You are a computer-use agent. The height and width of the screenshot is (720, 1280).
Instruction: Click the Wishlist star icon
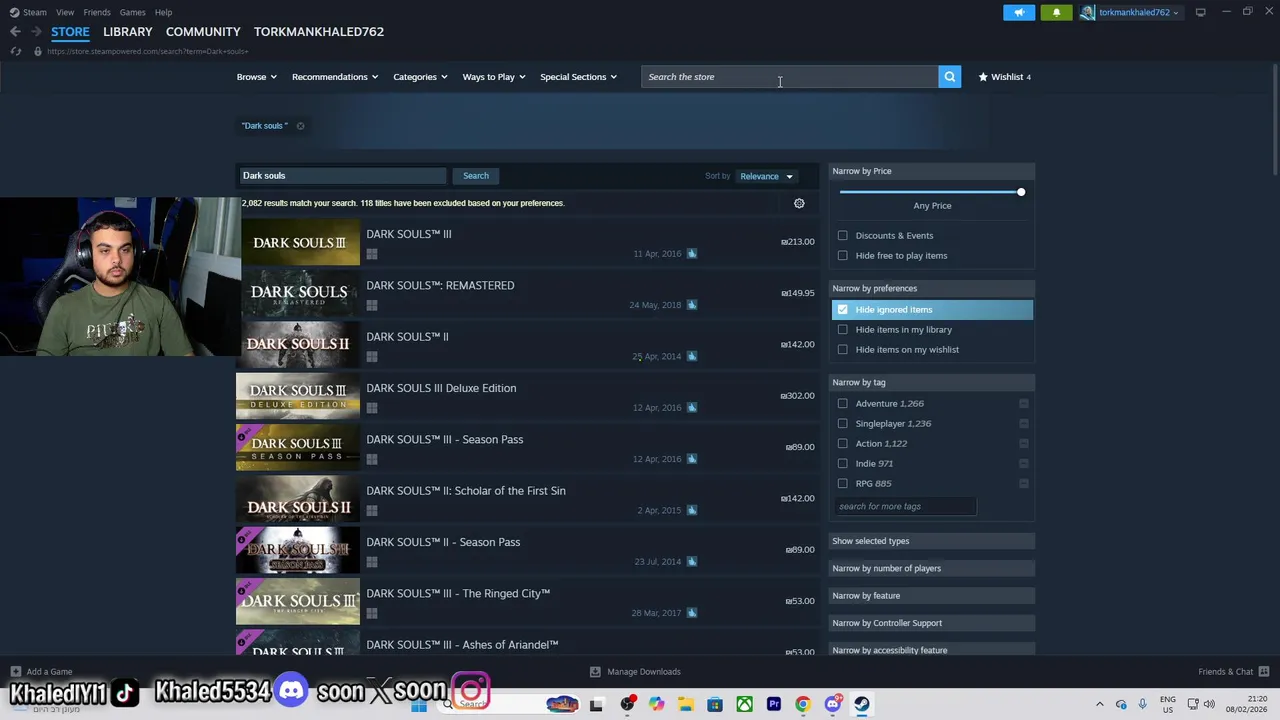(x=983, y=77)
